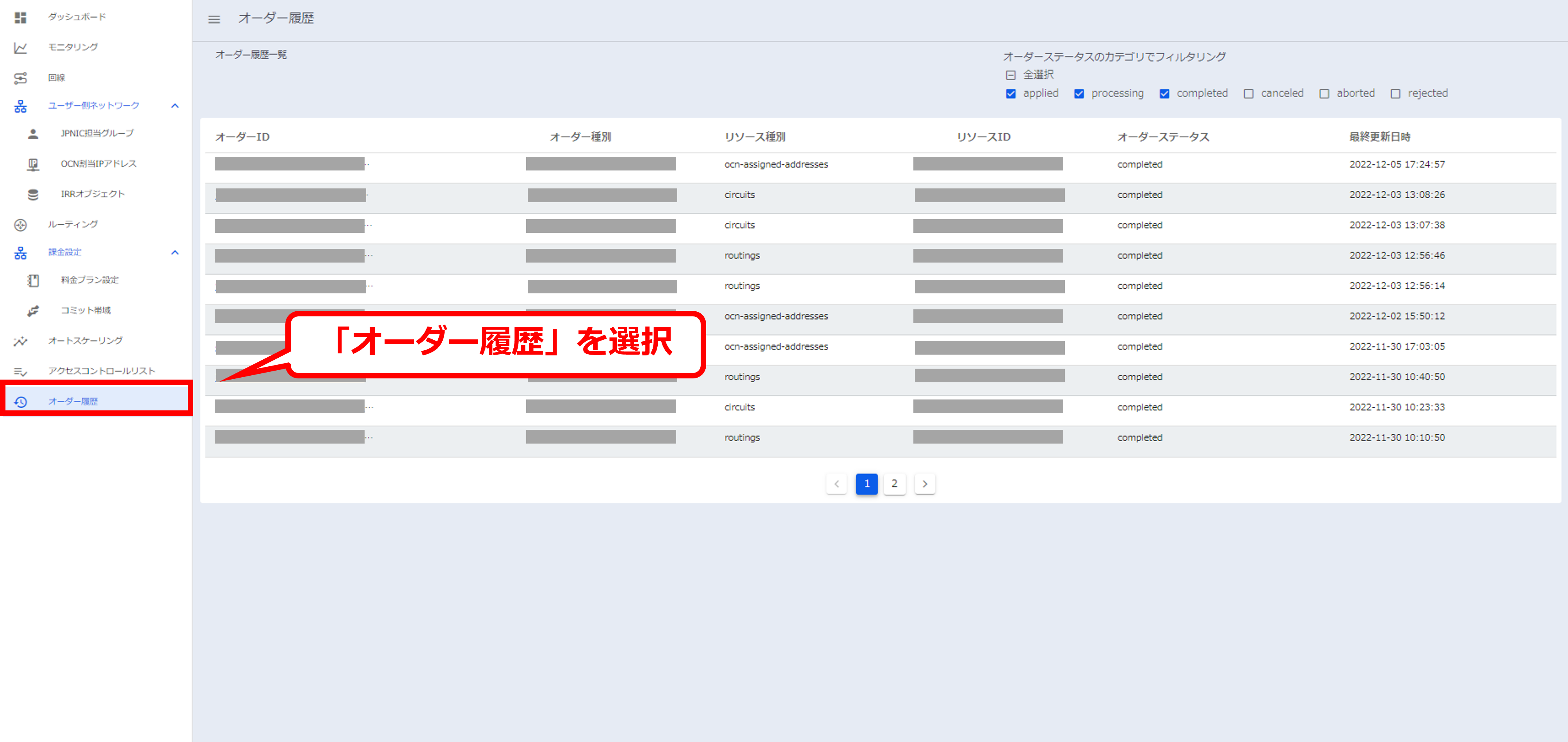Click the circuits (回線) icon
Image resolution: width=1568 pixels, height=742 pixels.
(x=20, y=78)
